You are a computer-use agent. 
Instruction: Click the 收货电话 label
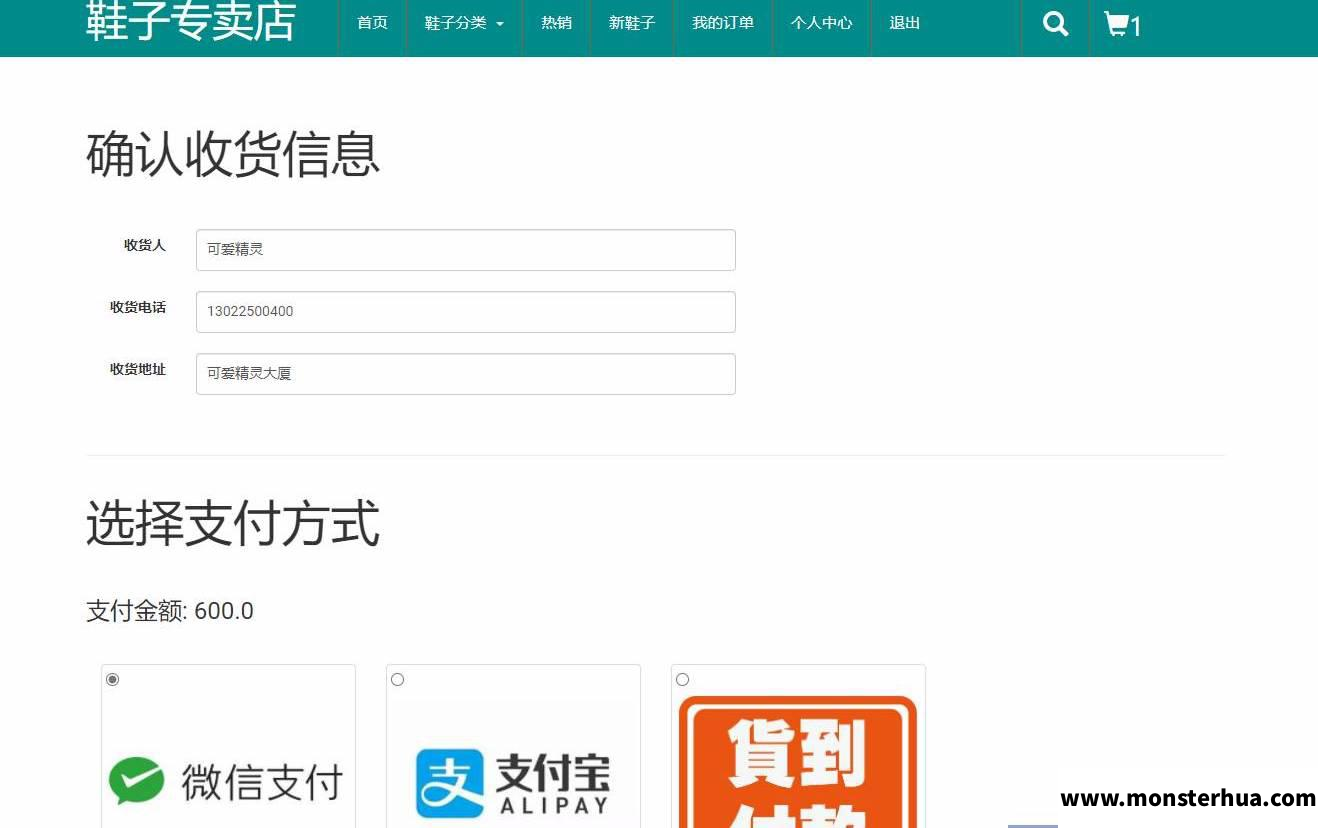point(138,307)
